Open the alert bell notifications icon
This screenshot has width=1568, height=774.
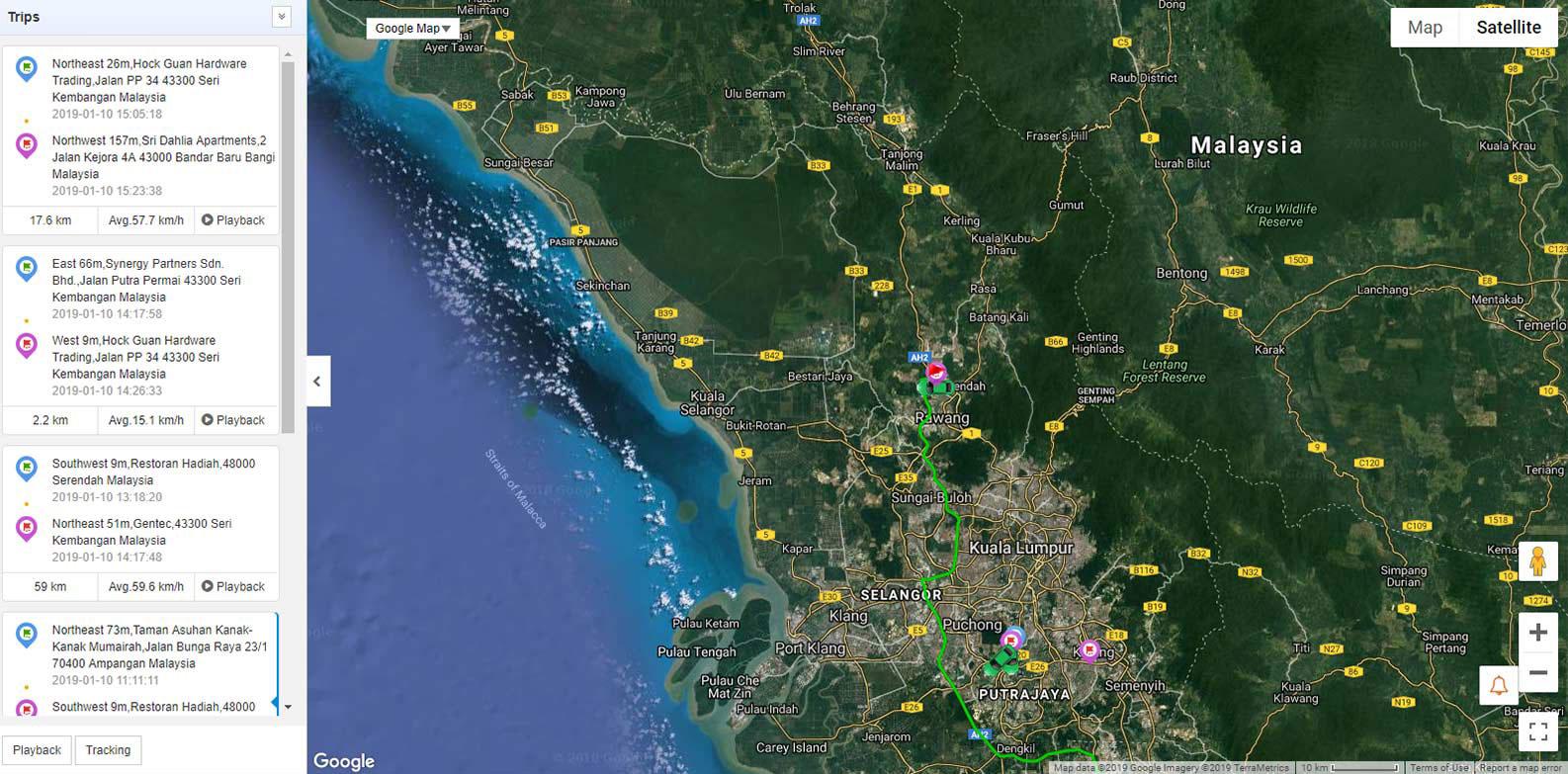[1499, 685]
